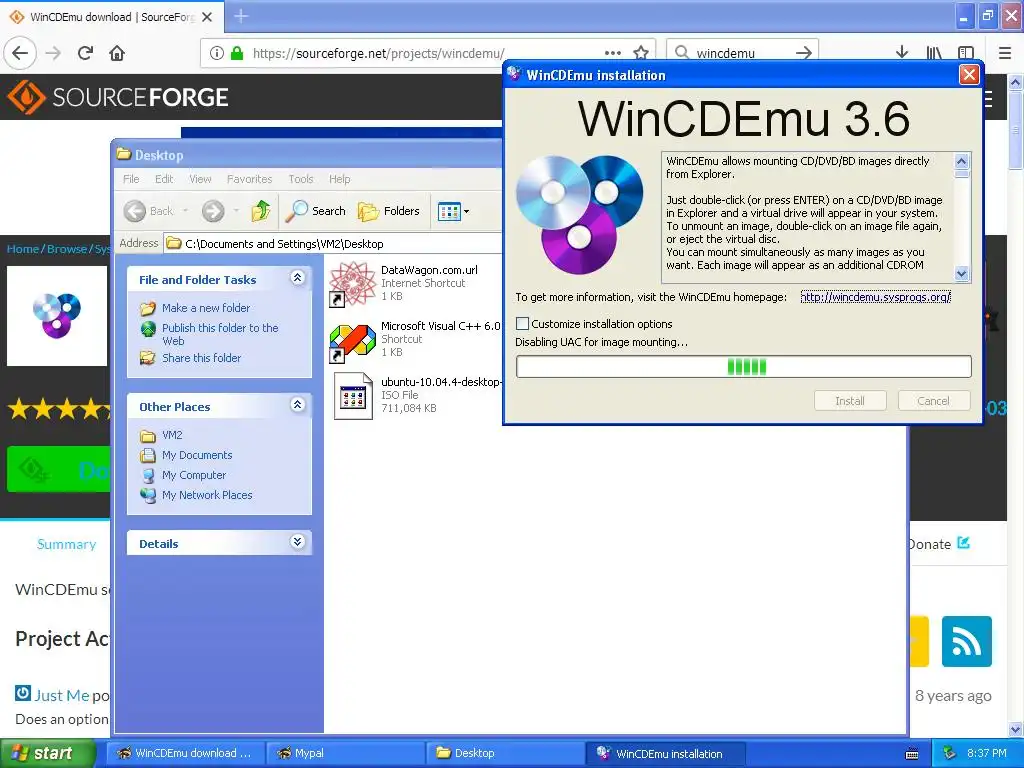The height and width of the screenshot is (768, 1024).
Task: Open My Documents under Other Places
Action: point(197,455)
